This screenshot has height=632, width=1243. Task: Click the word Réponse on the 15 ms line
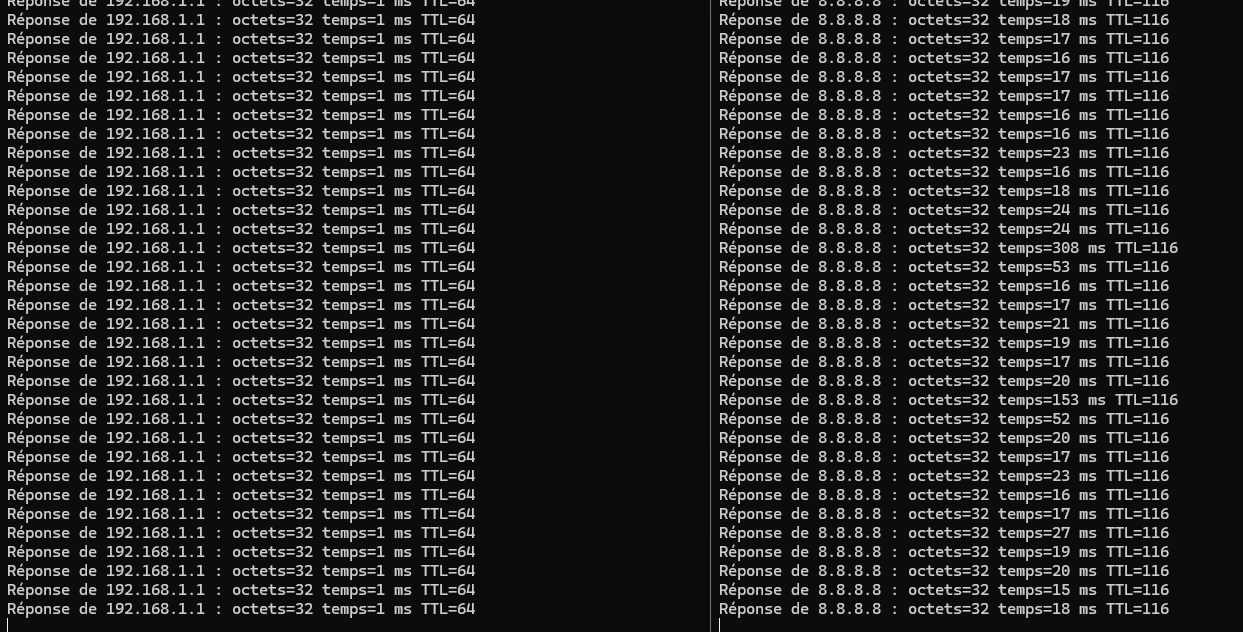click(x=750, y=590)
